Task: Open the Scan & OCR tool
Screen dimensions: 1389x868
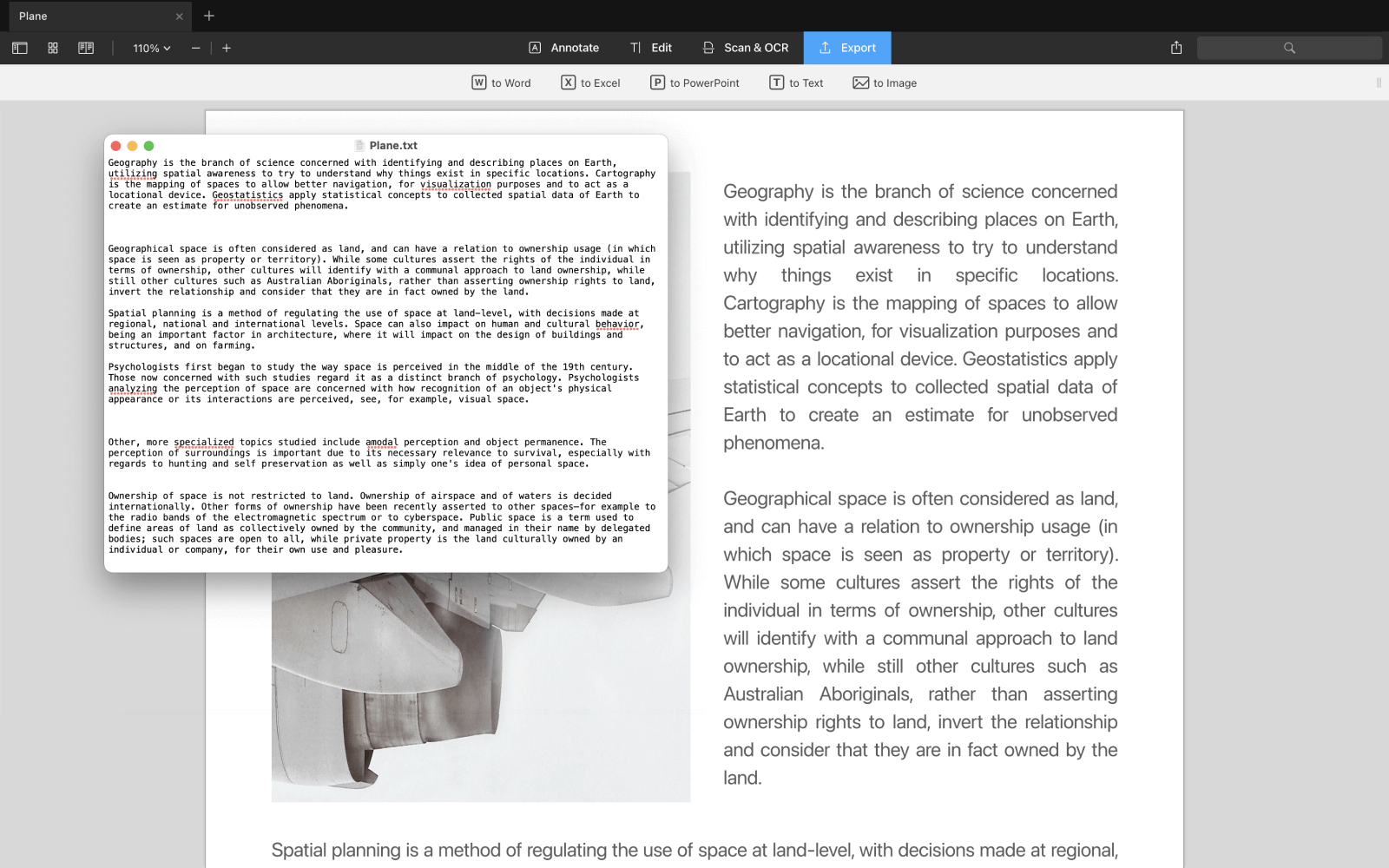Action: pyautogui.click(x=744, y=48)
